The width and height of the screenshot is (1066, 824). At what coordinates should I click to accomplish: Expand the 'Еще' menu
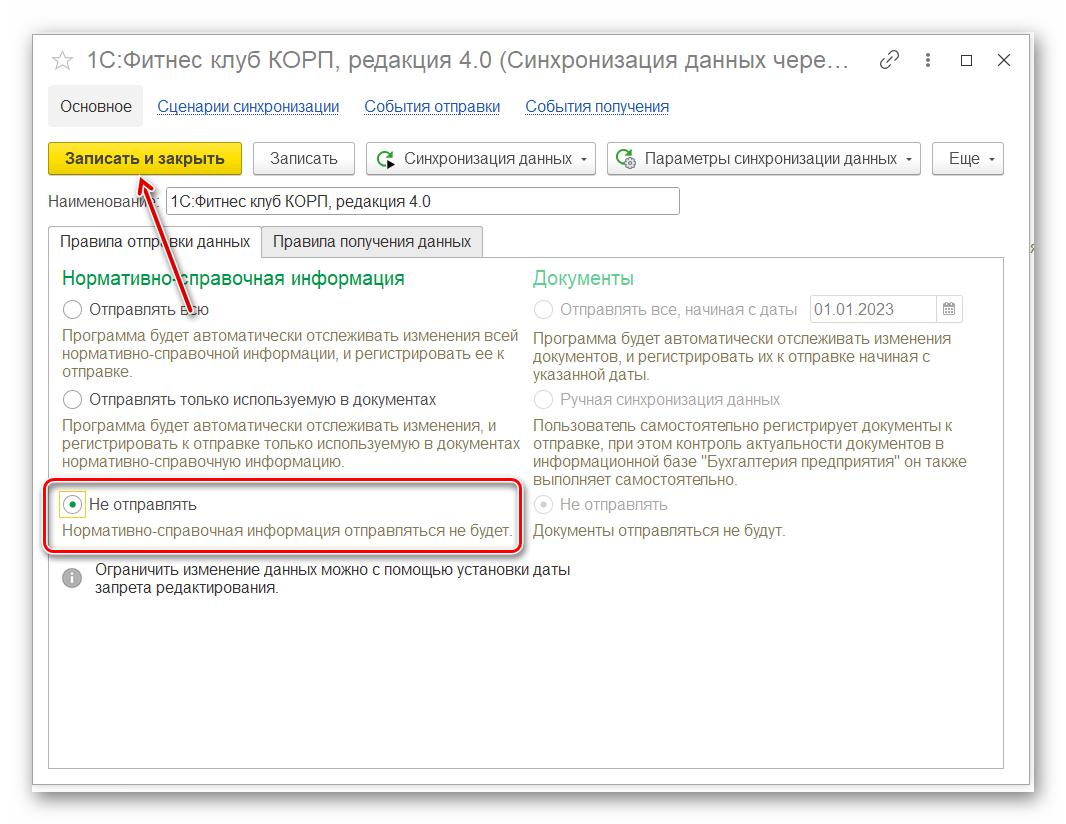coord(967,158)
